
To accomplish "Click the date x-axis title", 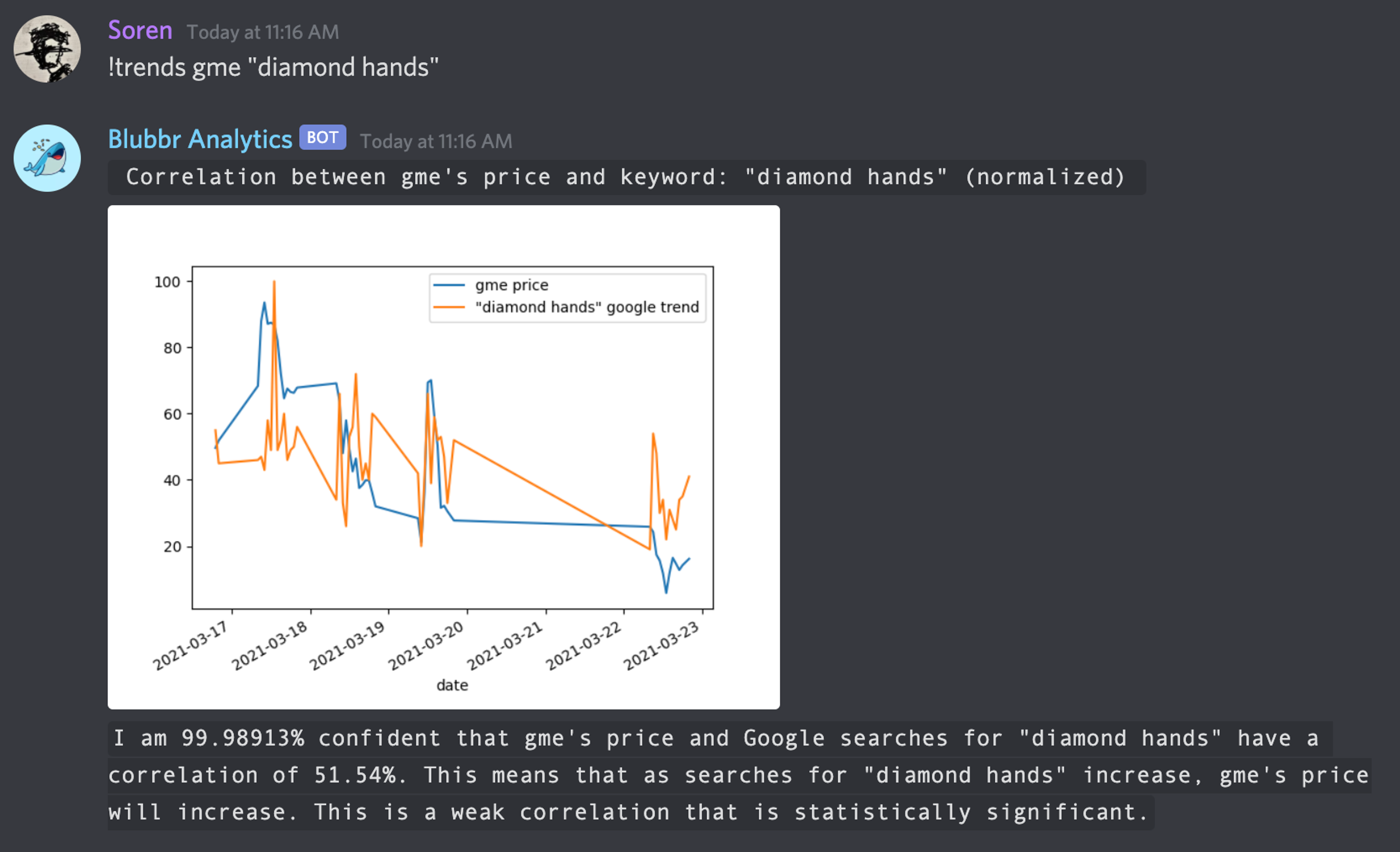I will point(452,685).
